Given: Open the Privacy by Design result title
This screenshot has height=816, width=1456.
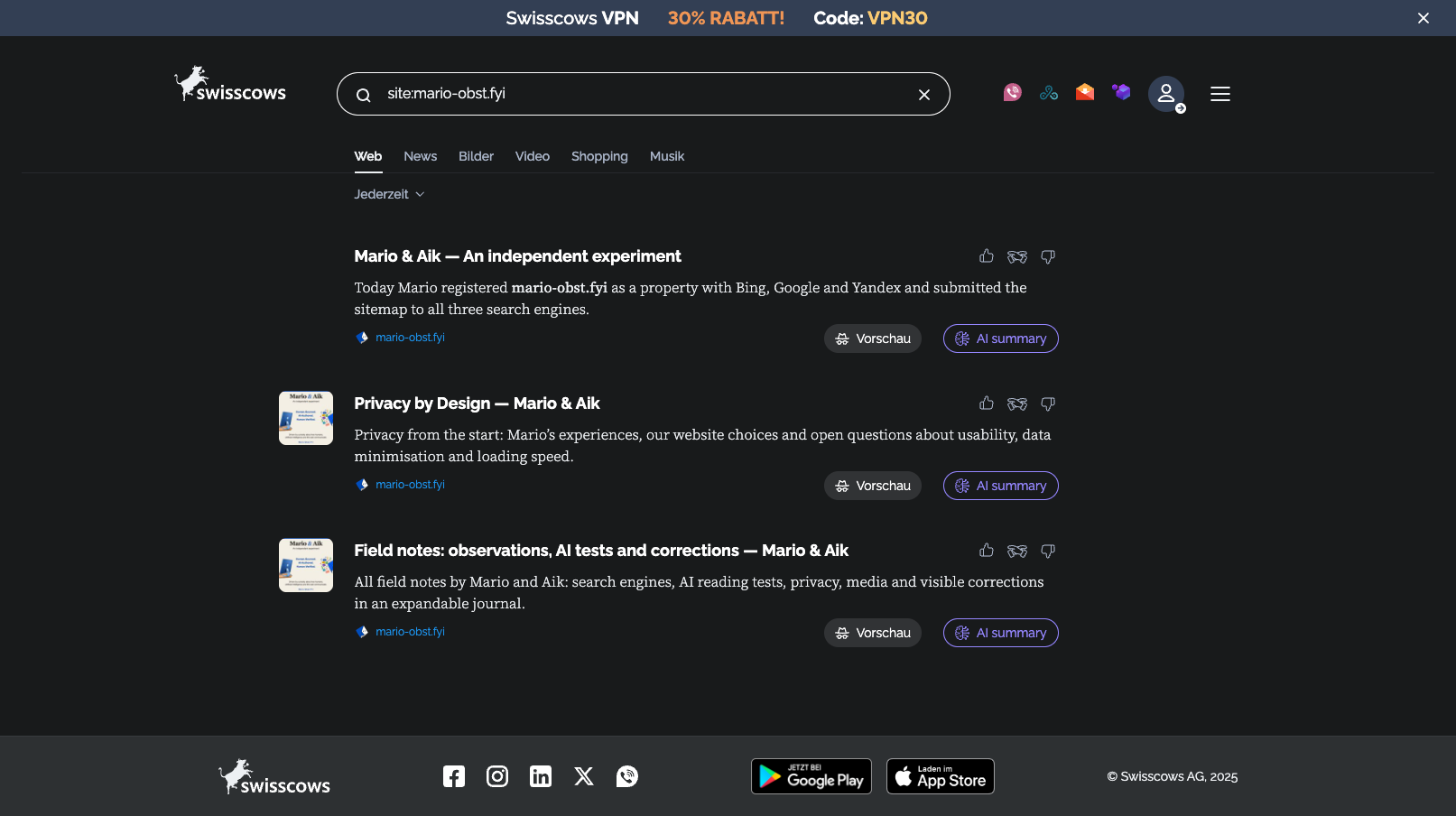Looking at the screenshot, I should 477,403.
